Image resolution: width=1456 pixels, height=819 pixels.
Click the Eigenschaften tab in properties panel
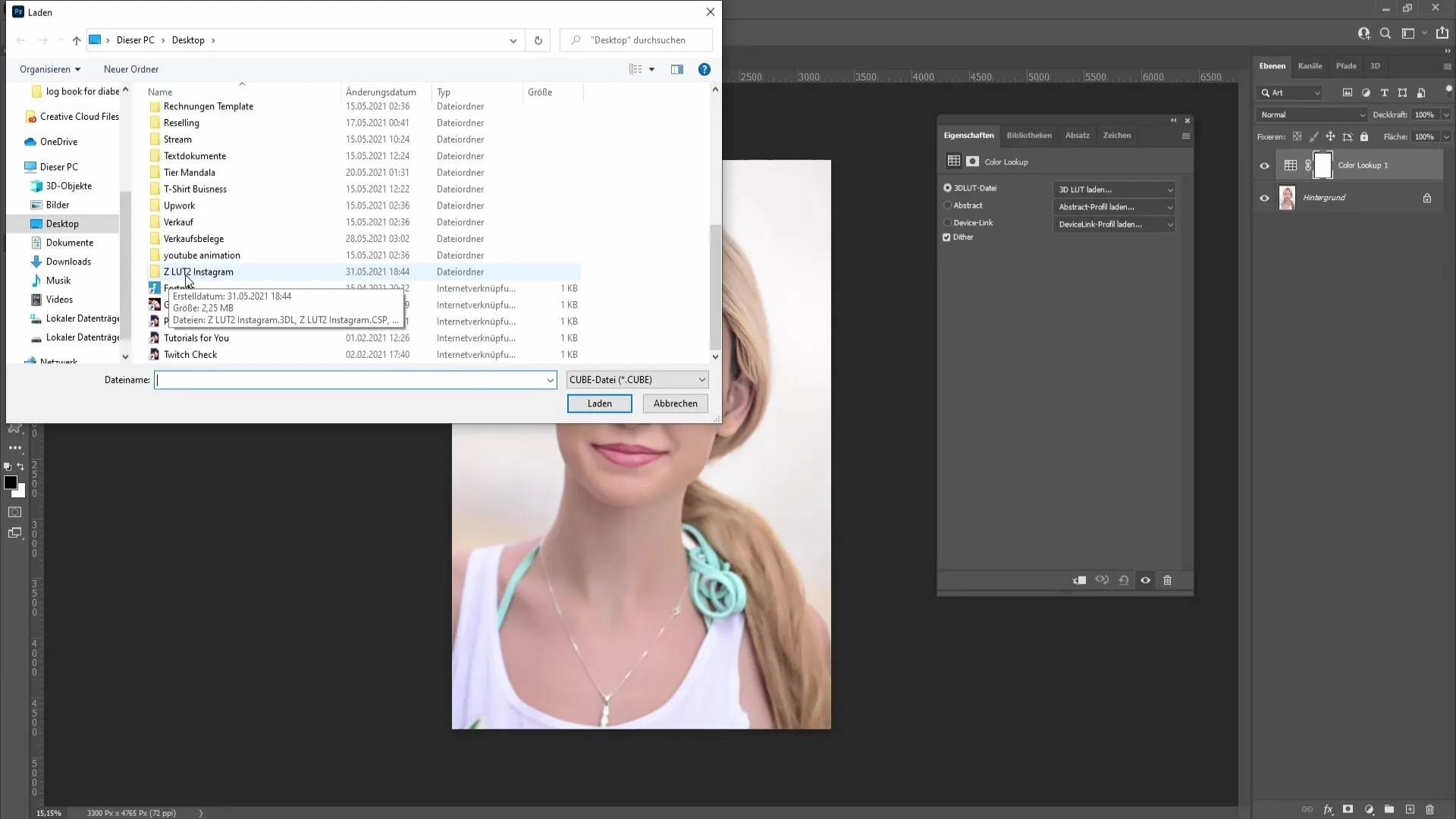coord(969,135)
